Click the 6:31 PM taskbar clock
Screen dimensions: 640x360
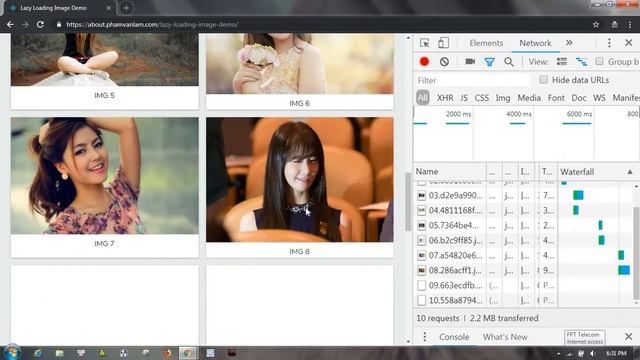click(x=616, y=353)
